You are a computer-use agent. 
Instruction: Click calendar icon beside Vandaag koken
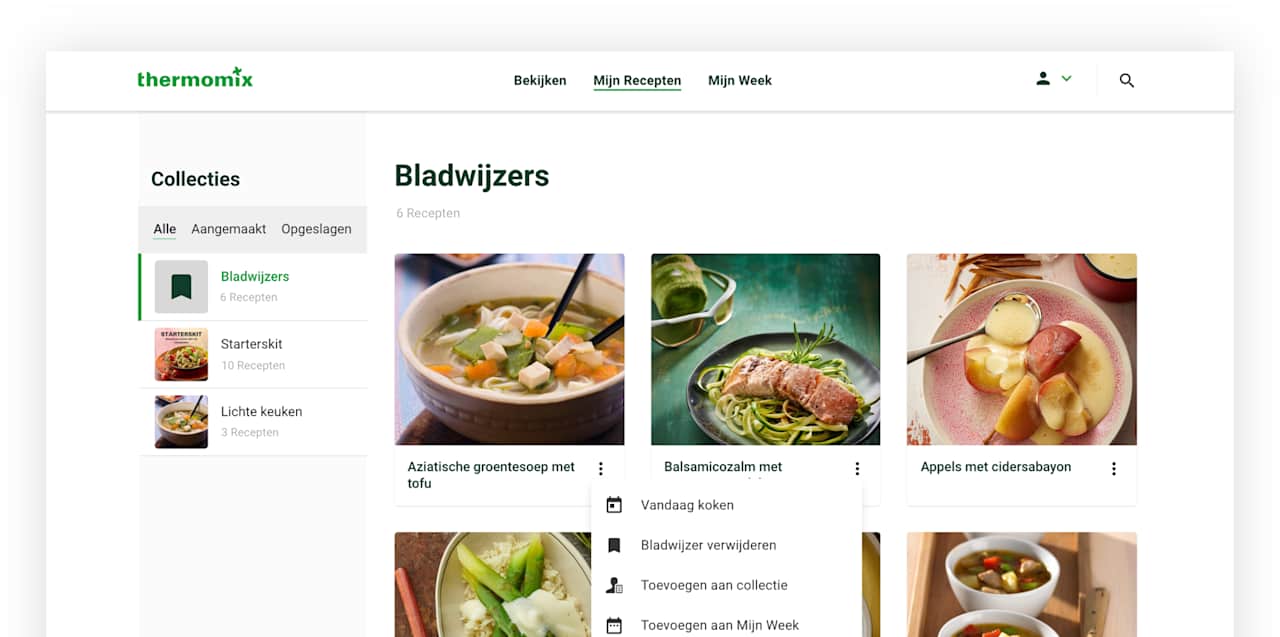coord(614,505)
